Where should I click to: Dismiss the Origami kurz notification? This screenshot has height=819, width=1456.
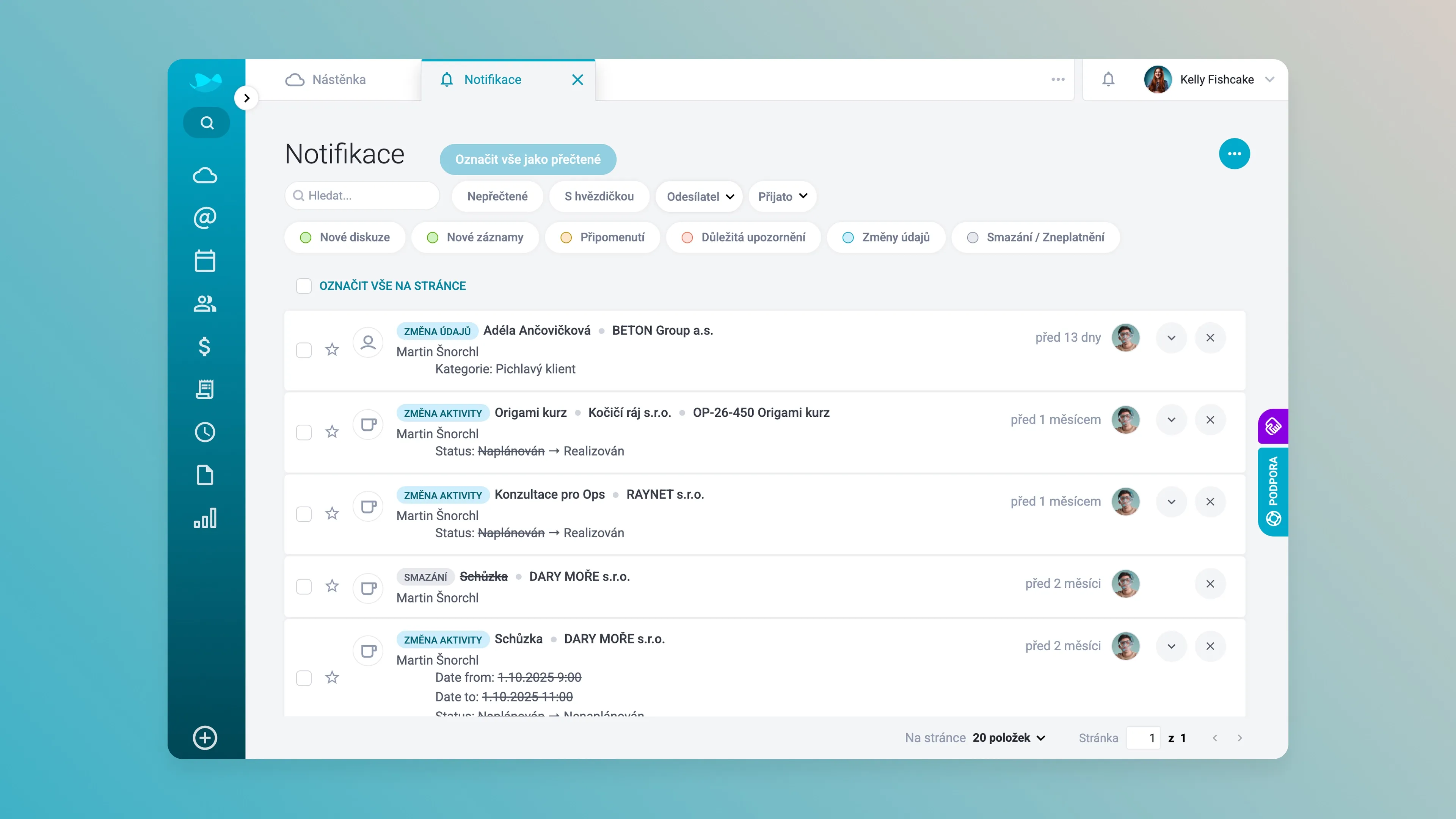[1210, 420]
